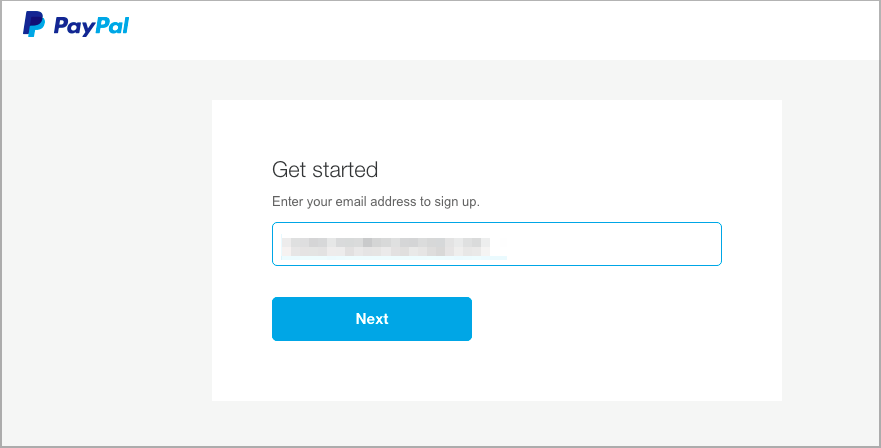Click gray page background beneath the card
This screenshot has width=881, height=448.
click(x=497, y=423)
